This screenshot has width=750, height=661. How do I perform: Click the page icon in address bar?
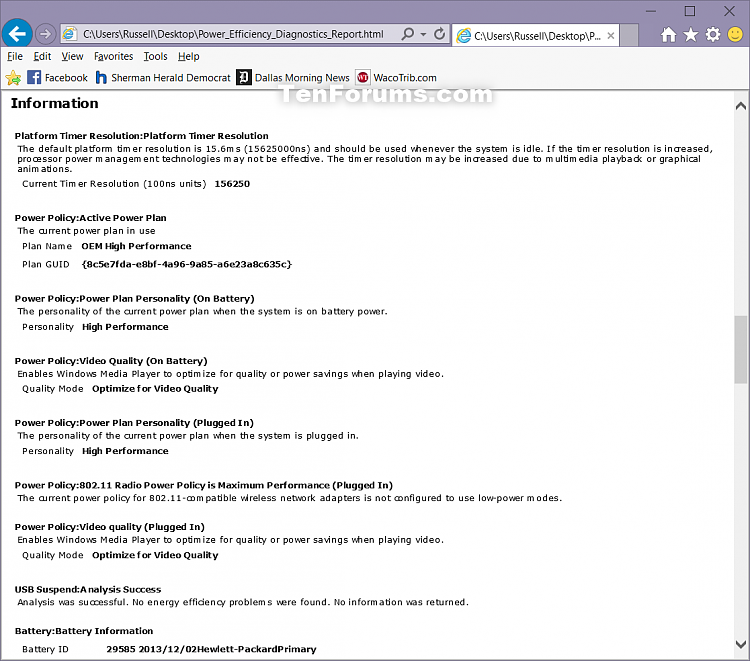pyautogui.click(x=70, y=34)
